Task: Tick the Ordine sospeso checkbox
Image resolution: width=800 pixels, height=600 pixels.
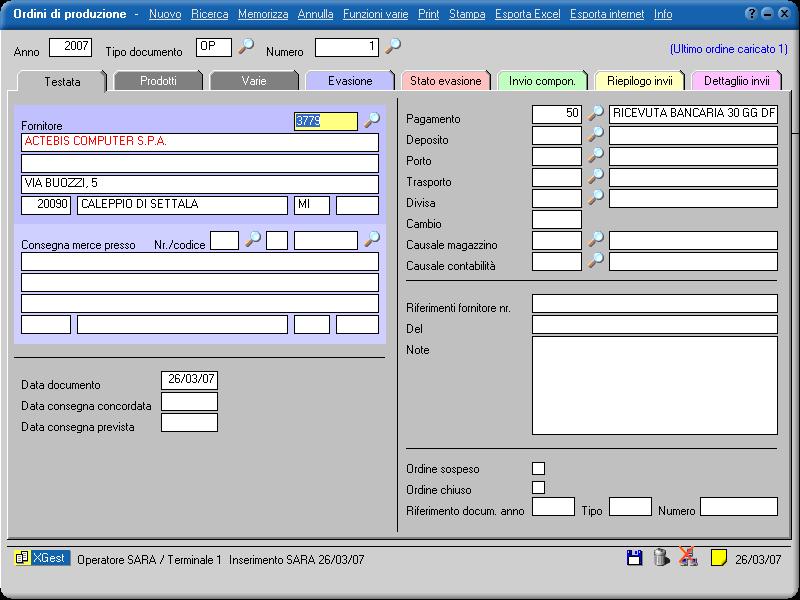Action: tap(538, 468)
